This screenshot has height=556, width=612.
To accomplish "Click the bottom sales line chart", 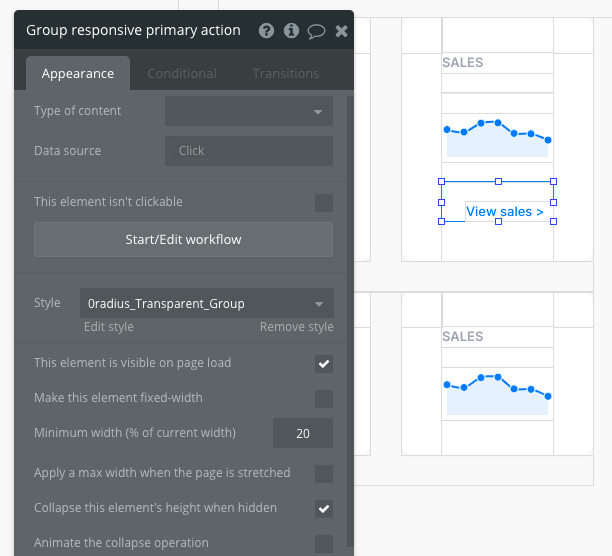I will (x=497, y=394).
